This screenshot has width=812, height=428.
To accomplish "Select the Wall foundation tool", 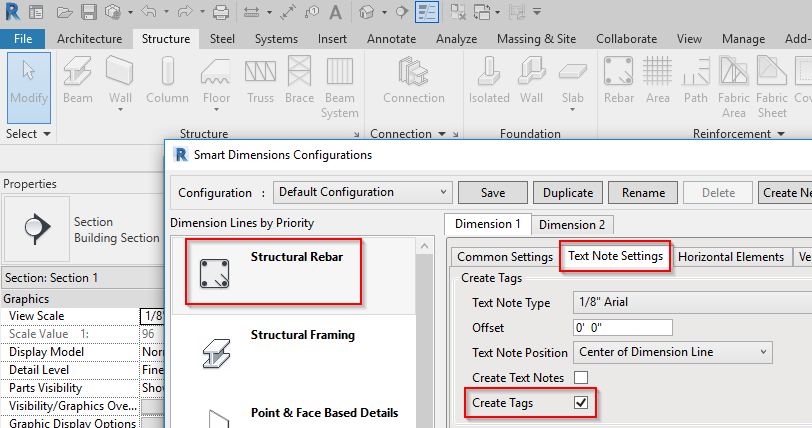I will tap(531, 80).
